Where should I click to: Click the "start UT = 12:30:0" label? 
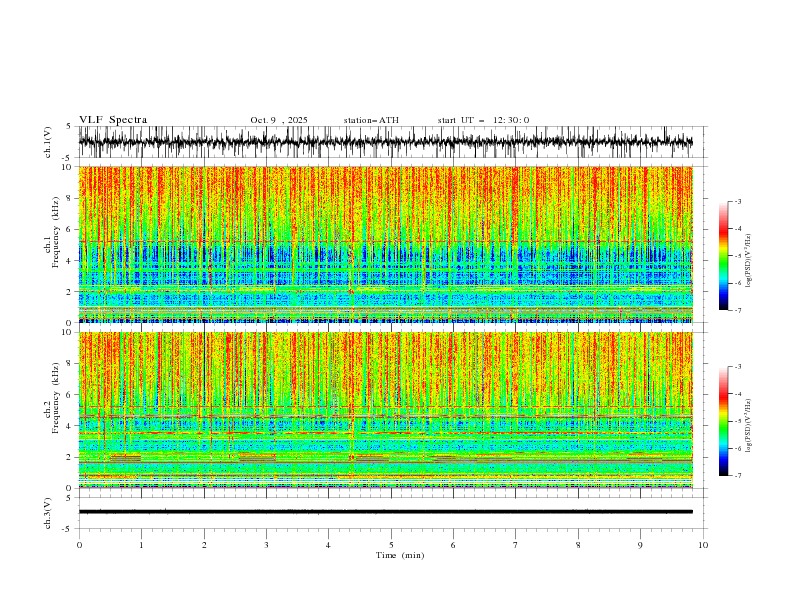483,120
